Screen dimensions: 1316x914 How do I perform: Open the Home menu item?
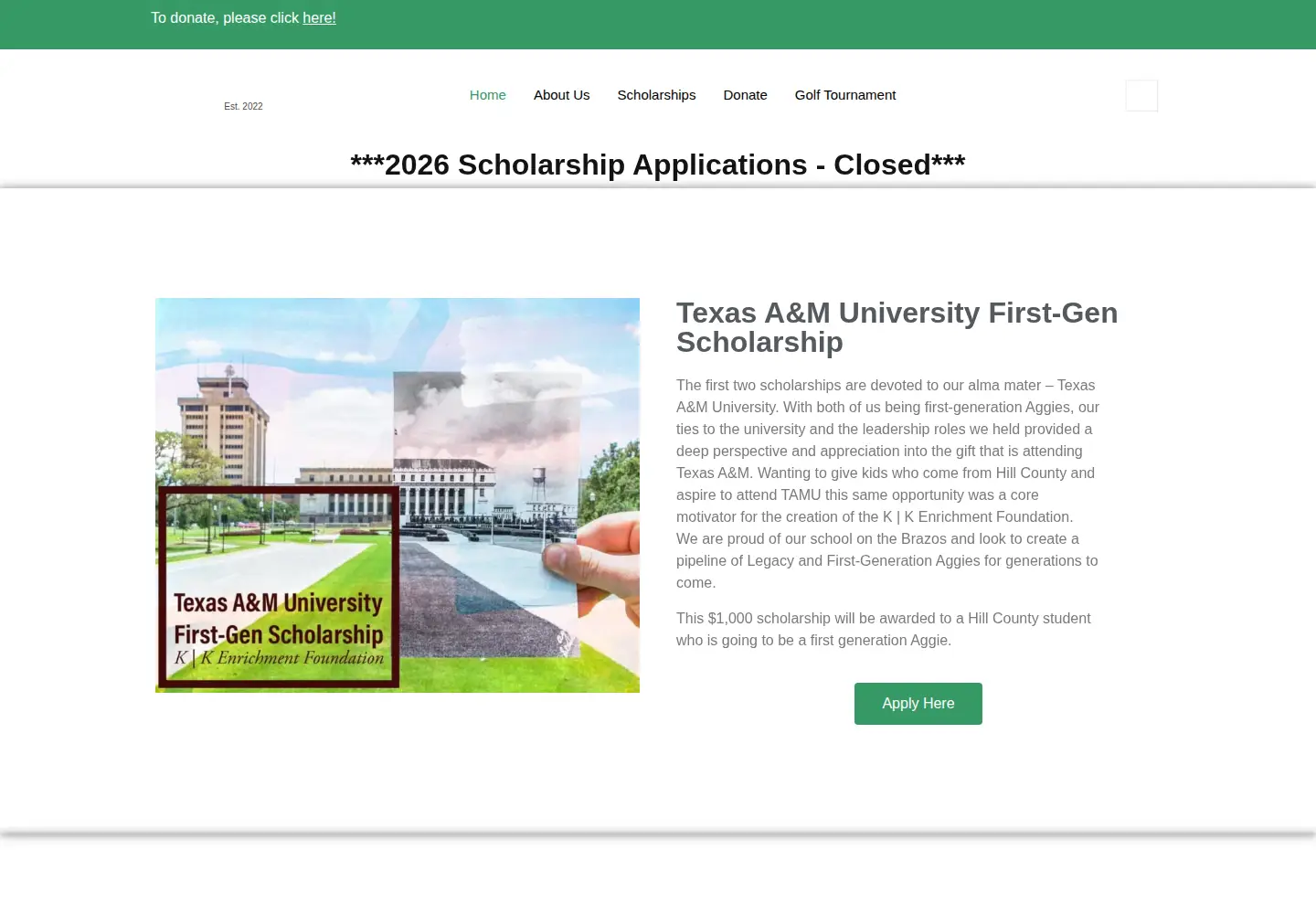point(488,95)
